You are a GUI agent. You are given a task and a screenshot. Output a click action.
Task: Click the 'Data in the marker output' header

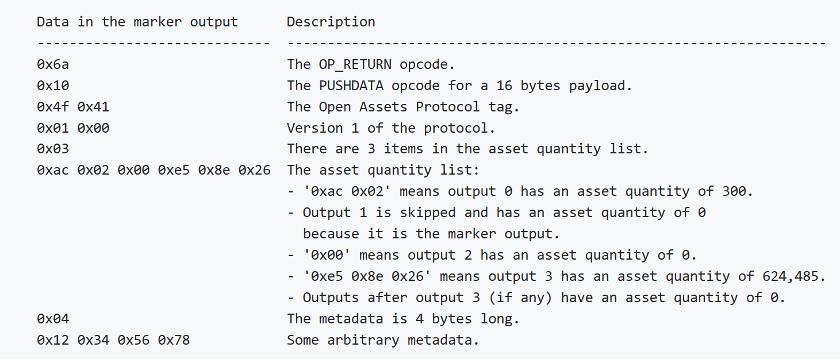137,22
